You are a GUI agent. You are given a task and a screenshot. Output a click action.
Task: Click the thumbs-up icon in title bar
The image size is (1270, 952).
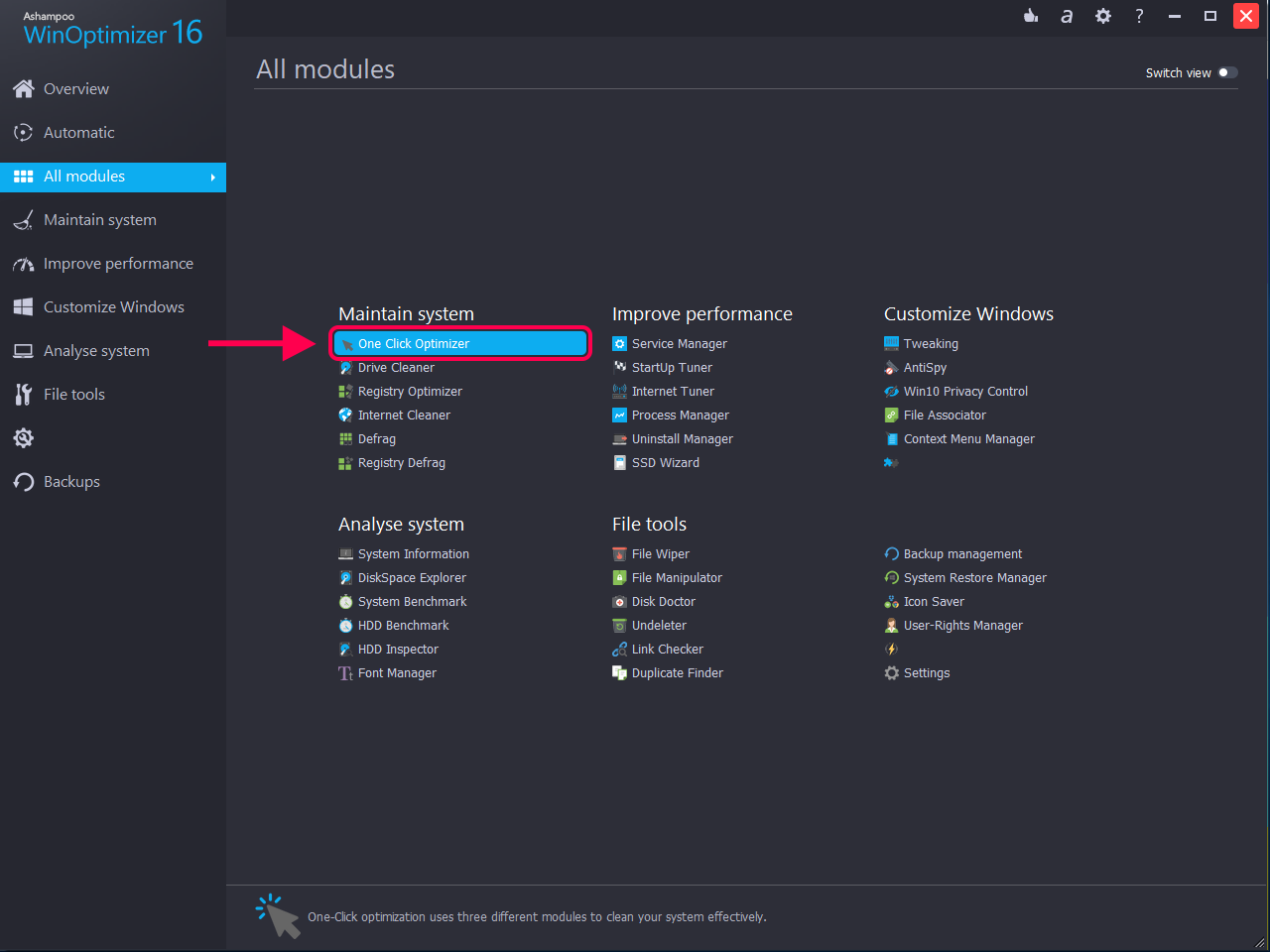(1031, 16)
